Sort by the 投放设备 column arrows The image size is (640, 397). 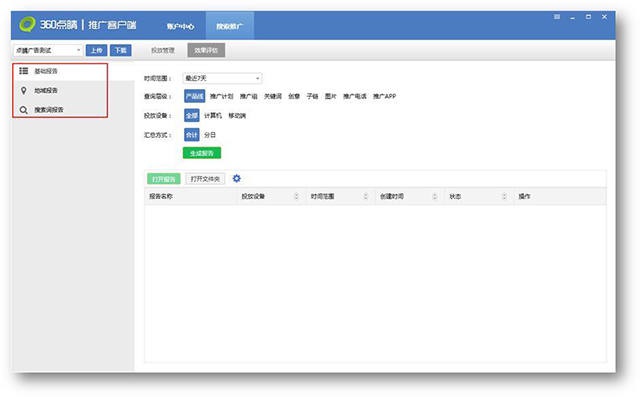pyautogui.click(x=296, y=196)
